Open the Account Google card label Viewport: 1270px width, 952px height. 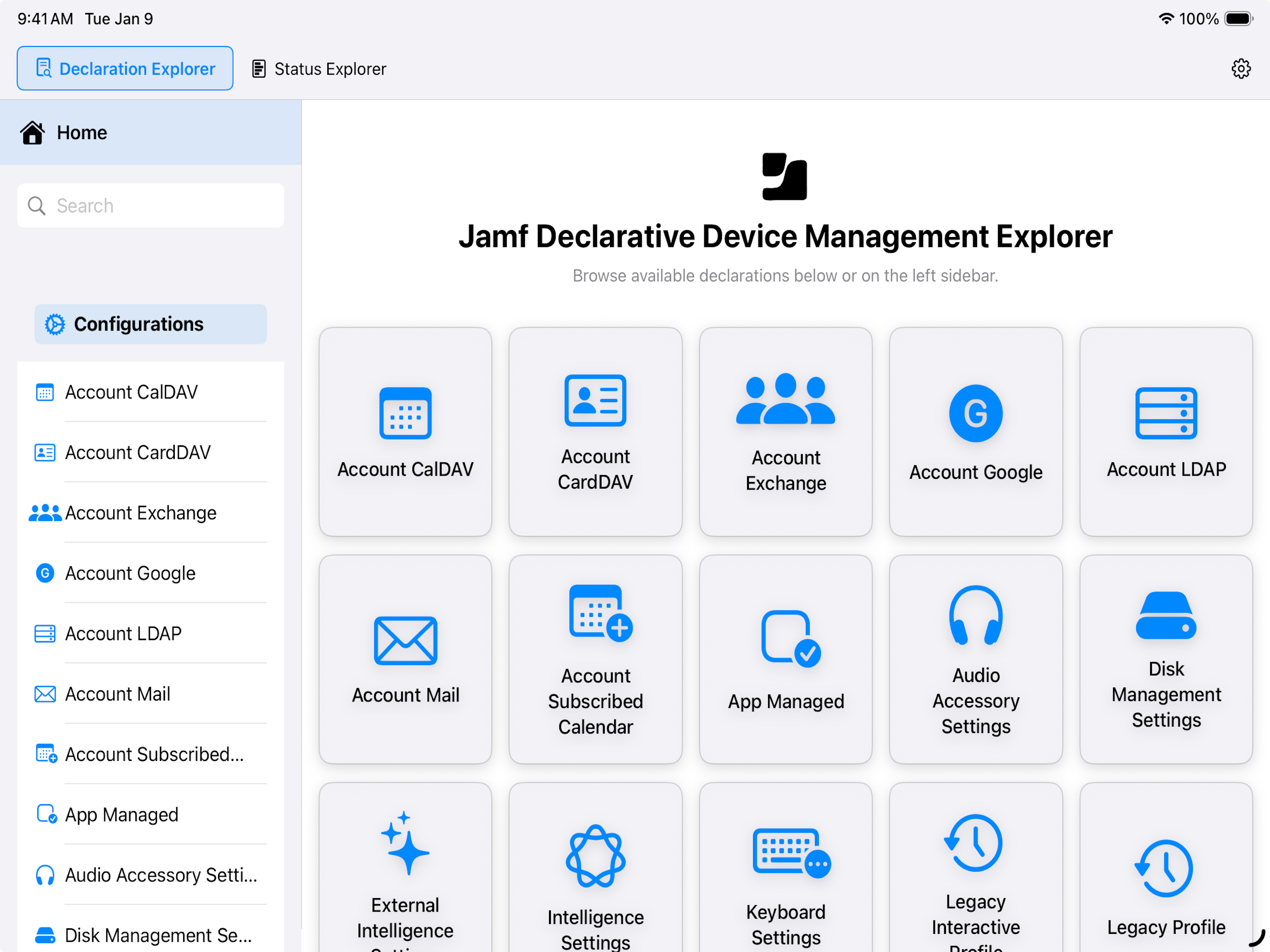tap(975, 472)
